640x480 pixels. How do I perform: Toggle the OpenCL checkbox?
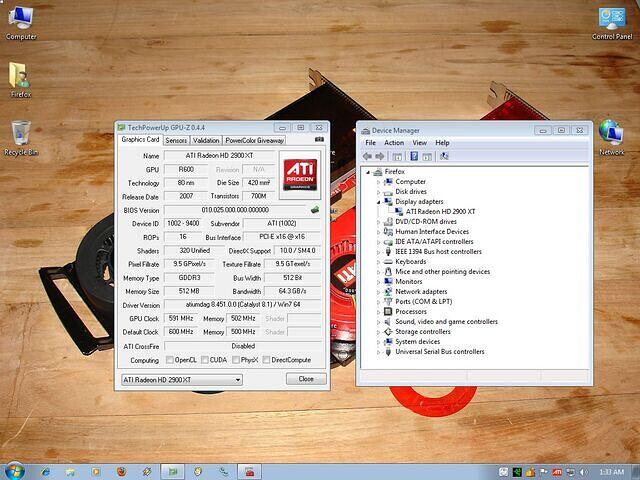point(169,360)
